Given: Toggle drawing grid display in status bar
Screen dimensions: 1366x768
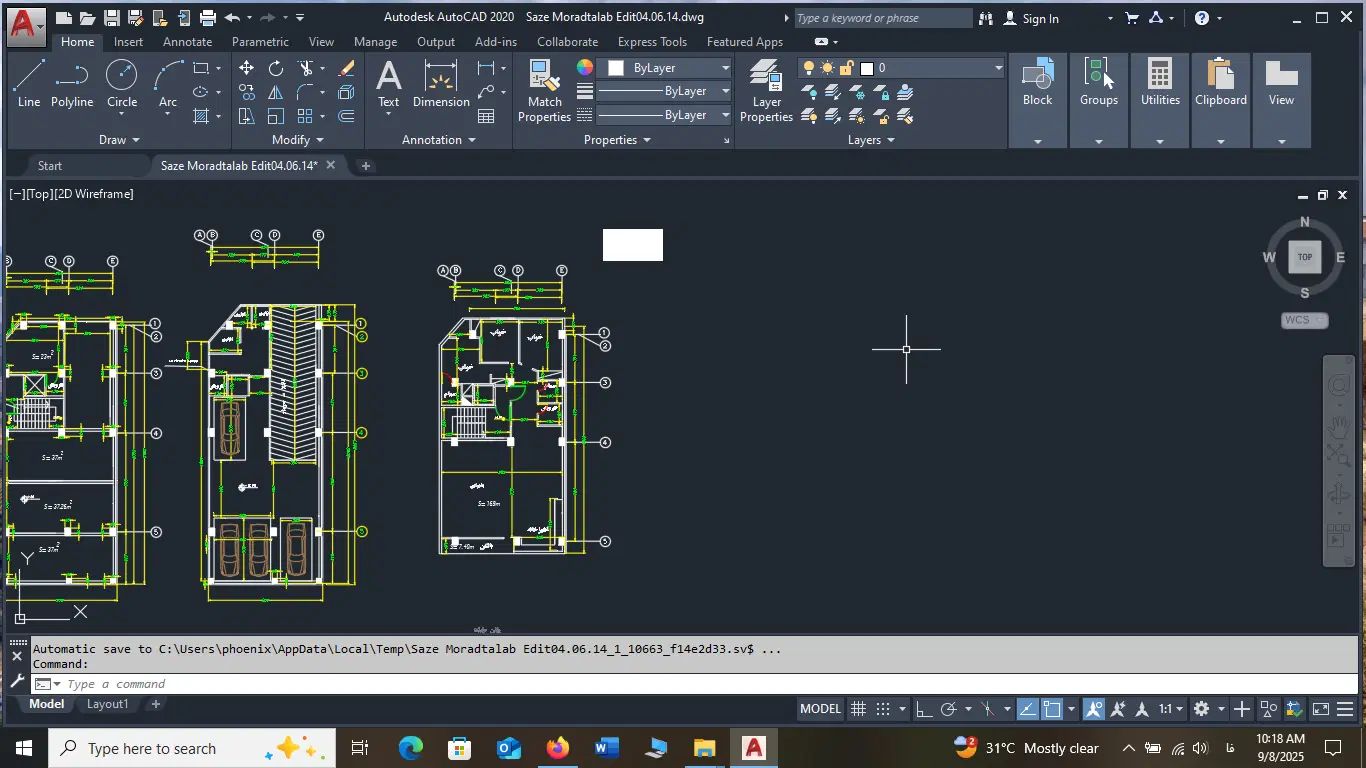Looking at the screenshot, I should tap(858, 709).
